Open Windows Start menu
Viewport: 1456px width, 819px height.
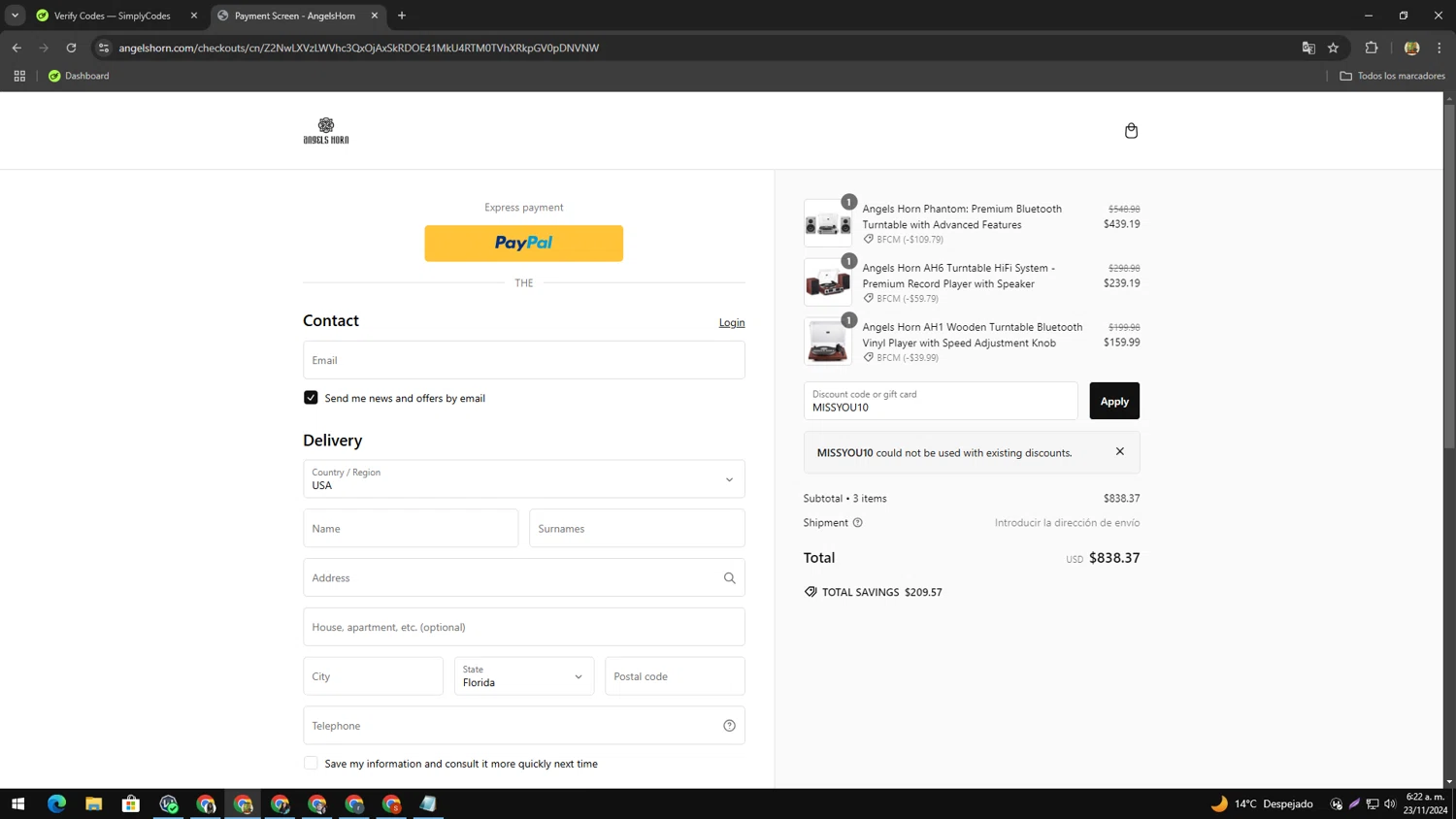pyautogui.click(x=17, y=804)
